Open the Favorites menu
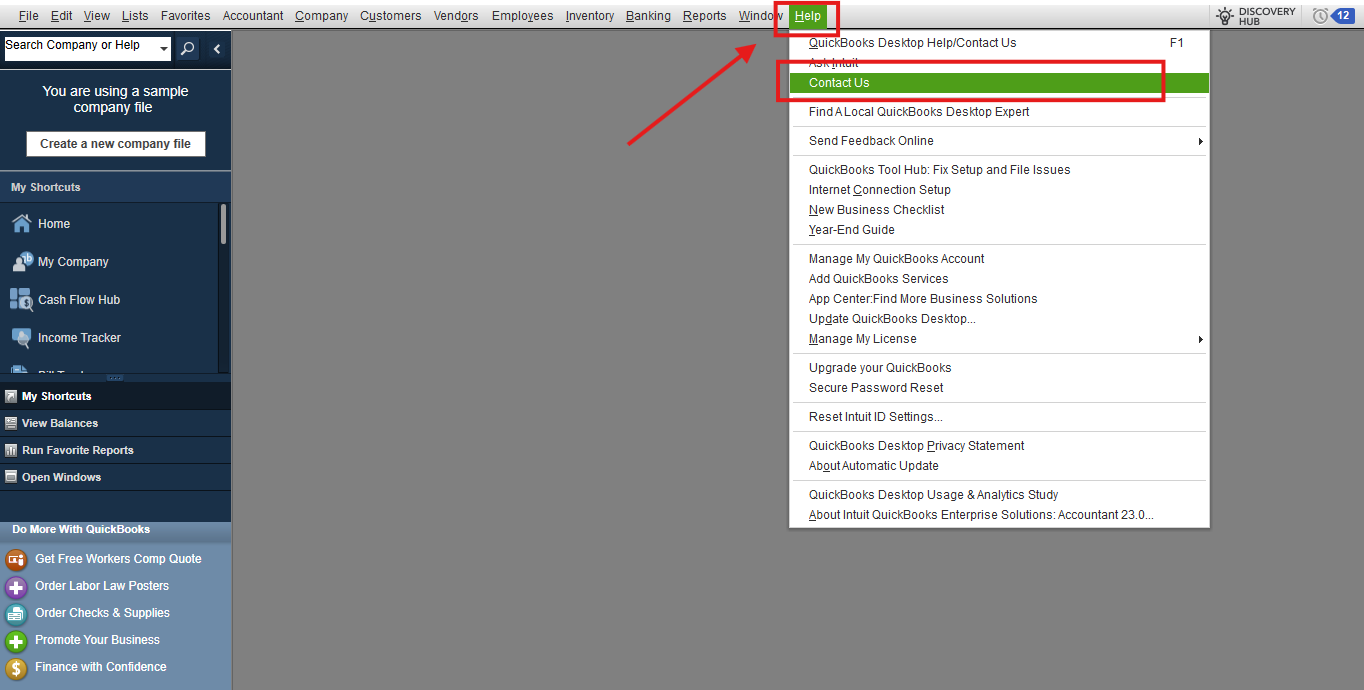The image size is (1364, 690). [185, 16]
